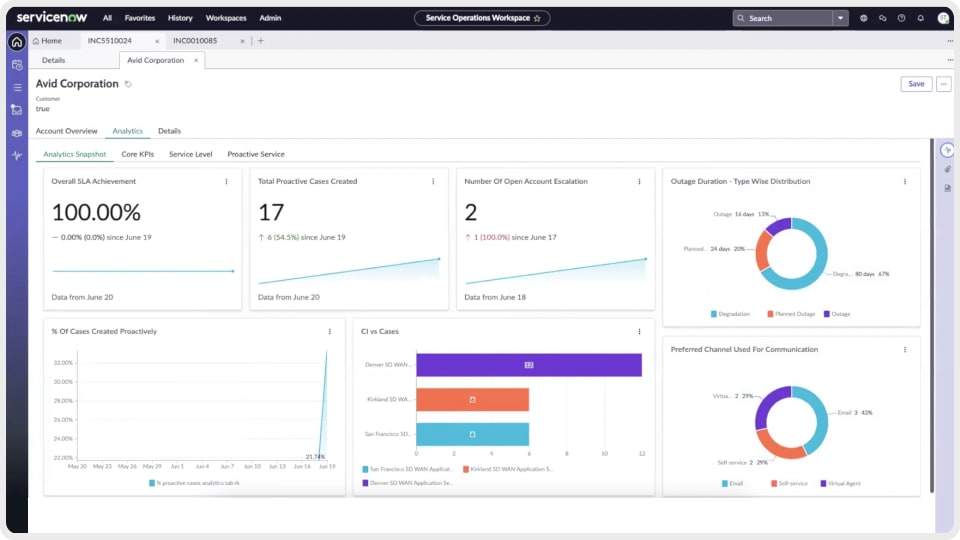Image resolution: width=960 pixels, height=540 pixels.
Task: Click the blue San Francisco SD bar
Action: click(x=473, y=435)
